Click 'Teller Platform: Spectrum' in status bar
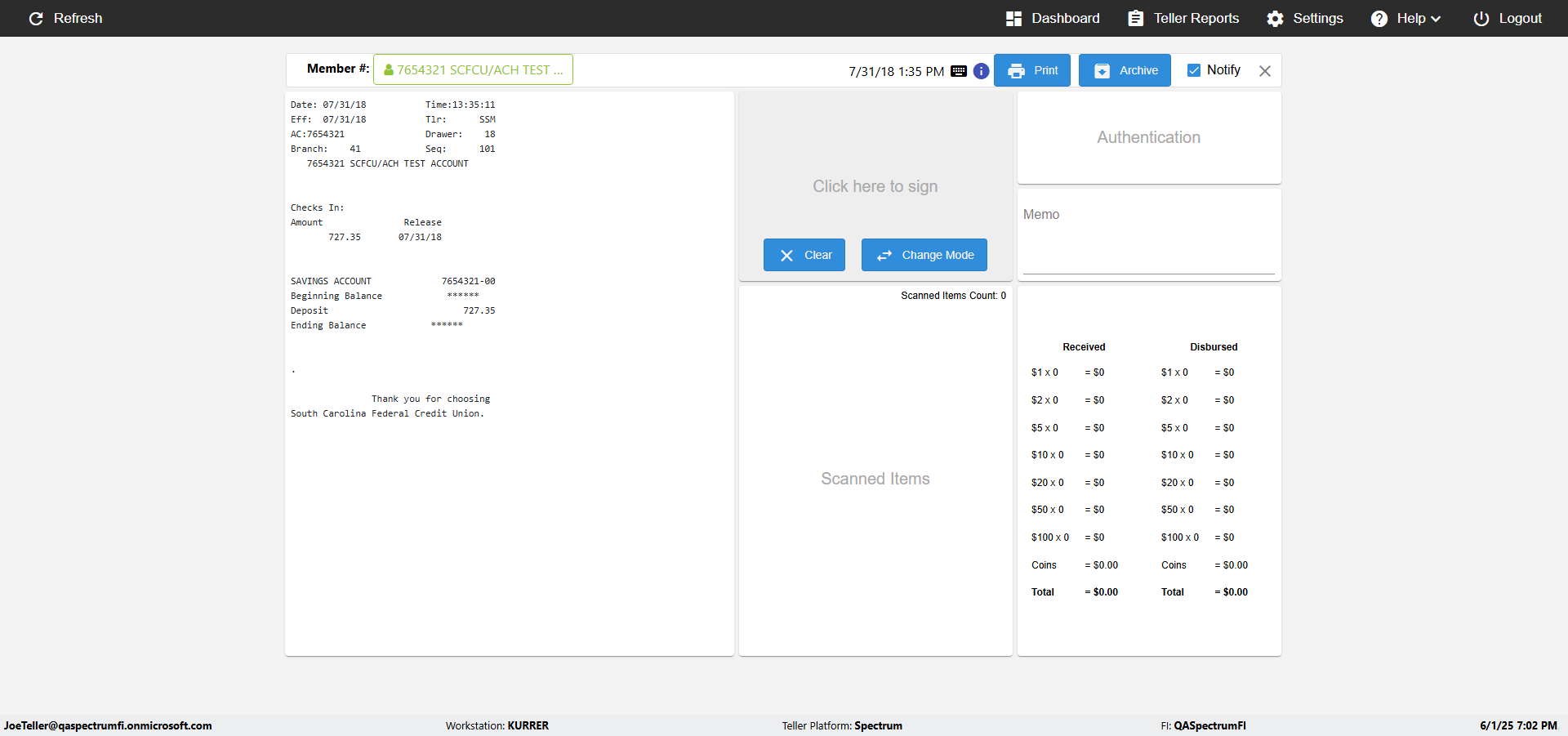The image size is (1568, 736). point(842,725)
